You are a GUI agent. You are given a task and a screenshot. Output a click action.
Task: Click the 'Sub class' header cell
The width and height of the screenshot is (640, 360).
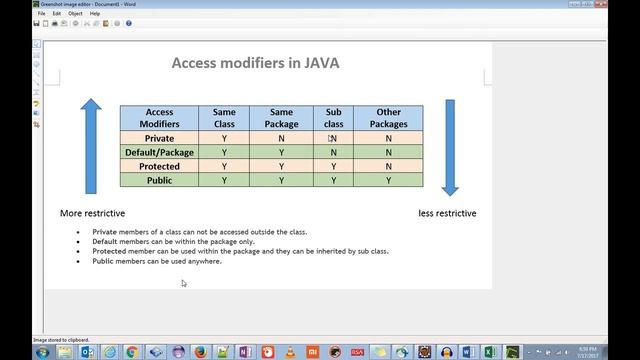pyautogui.click(x=333, y=118)
